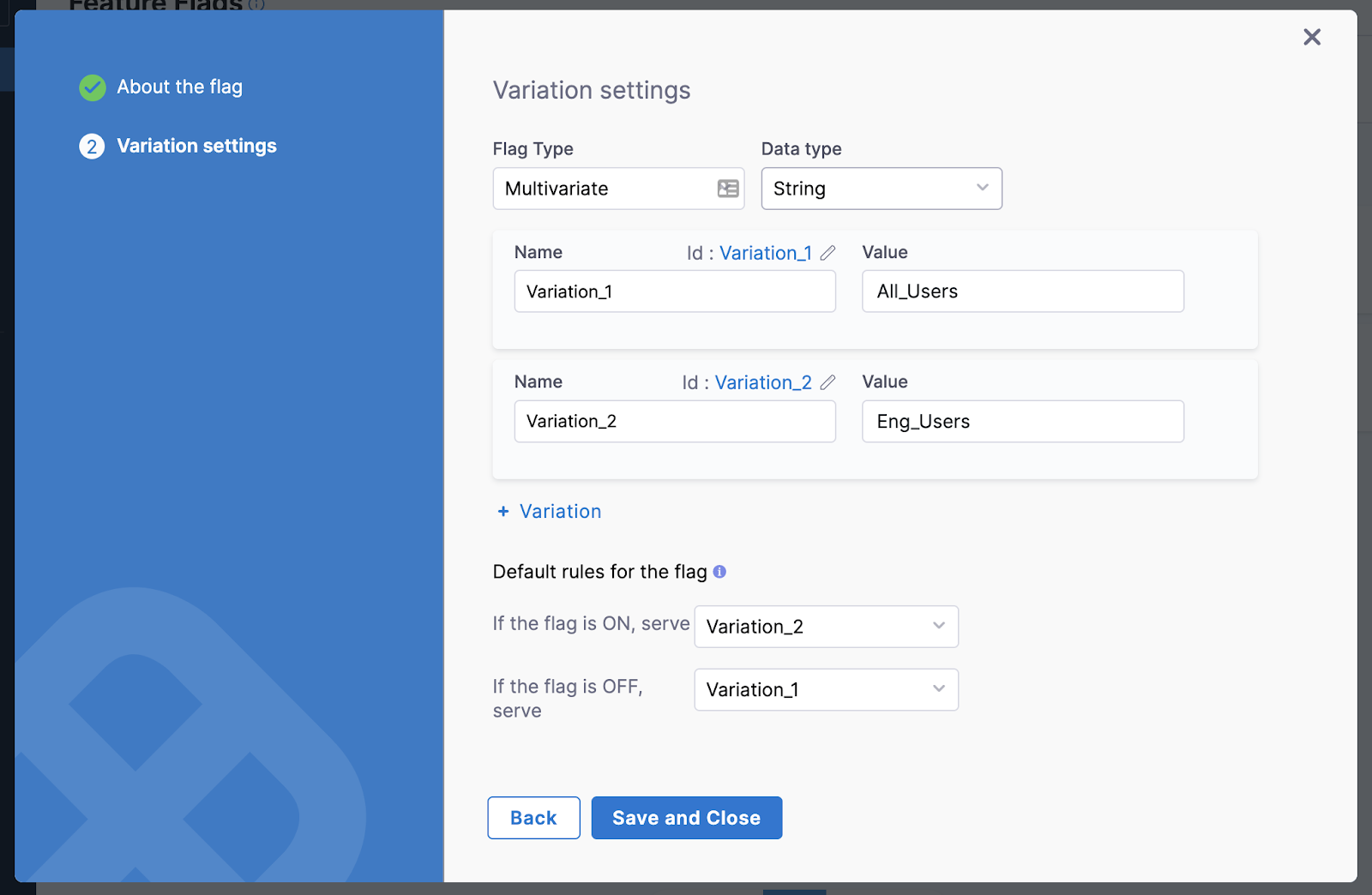This screenshot has width=1372, height=895.
Task: Click the plus icon next to Variation
Action: pyautogui.click(x=502, y=511)
